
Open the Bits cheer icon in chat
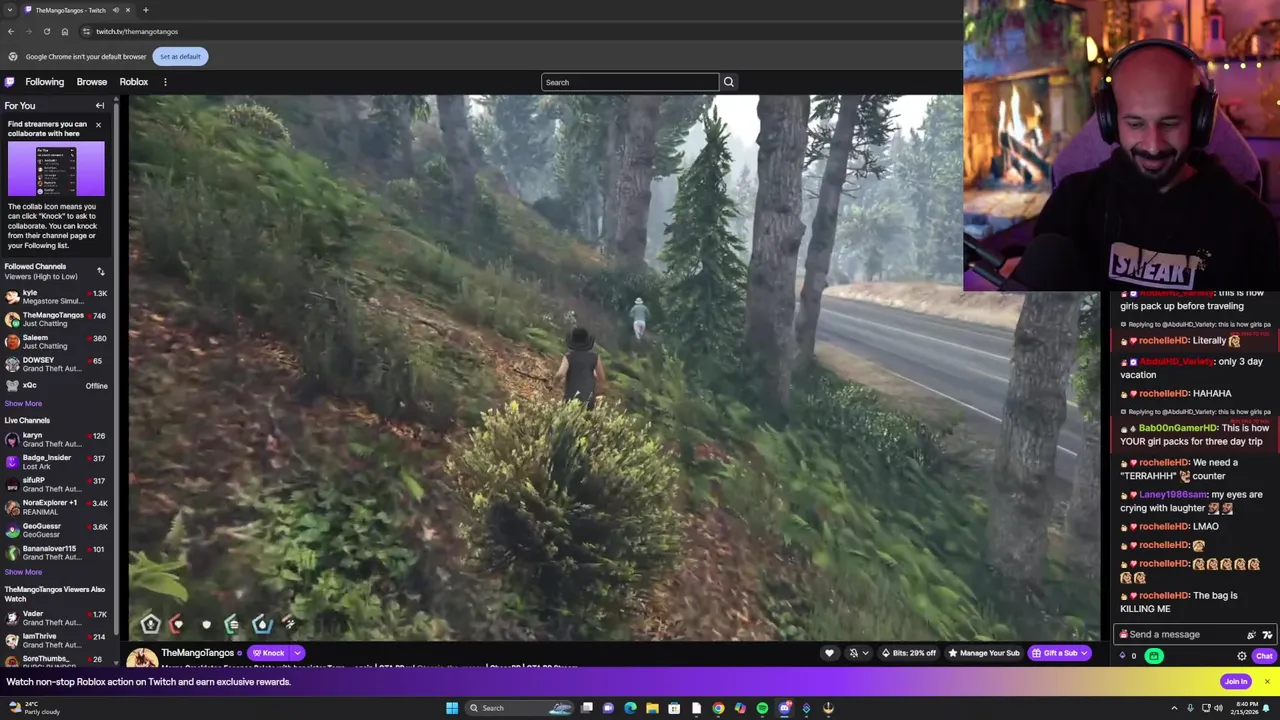[x=1251, y=634]
